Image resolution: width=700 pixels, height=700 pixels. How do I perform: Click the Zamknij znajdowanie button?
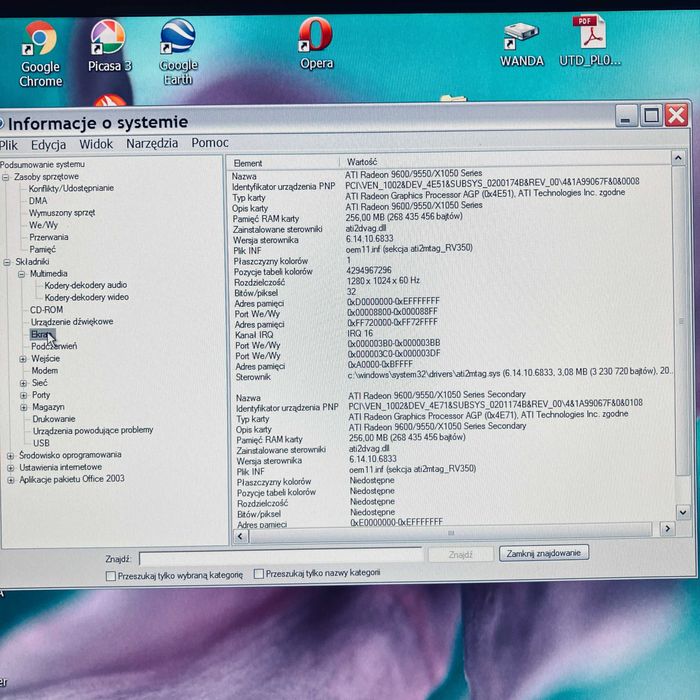(x=543, y=553)
